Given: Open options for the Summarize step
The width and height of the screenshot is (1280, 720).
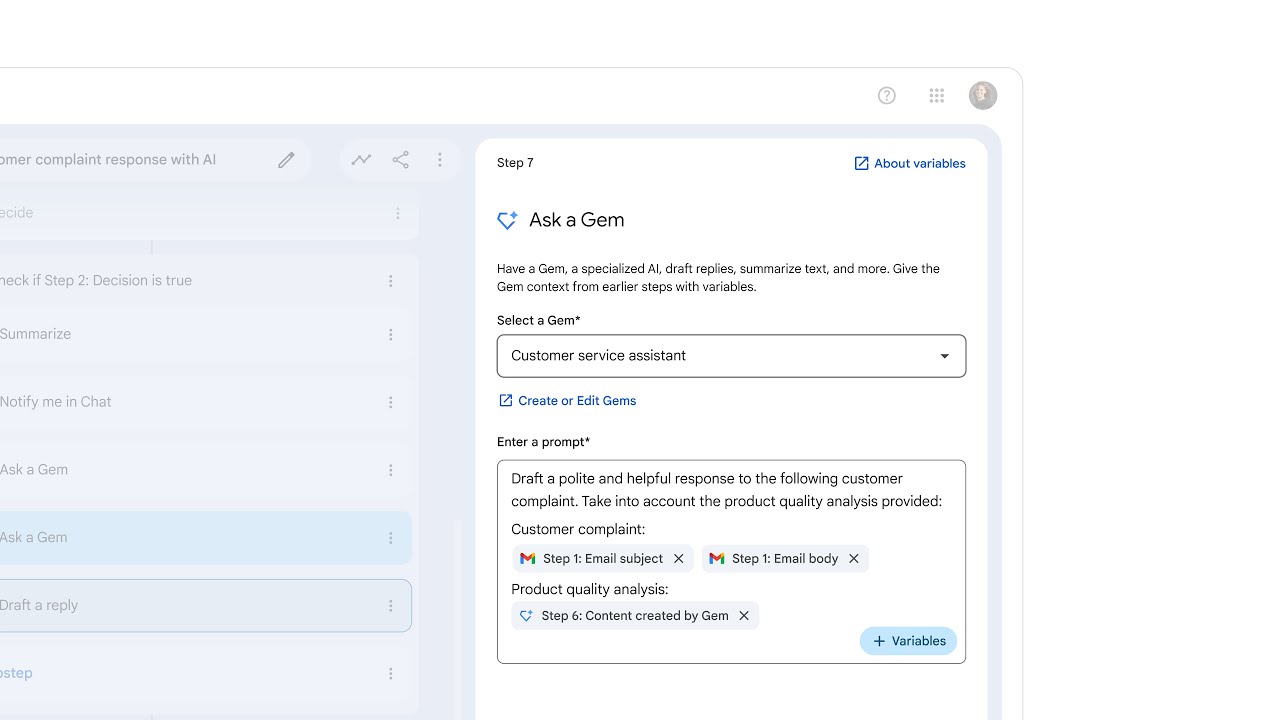Looking at the screenshot, I should pyautogui.click(x=391, y=335).
